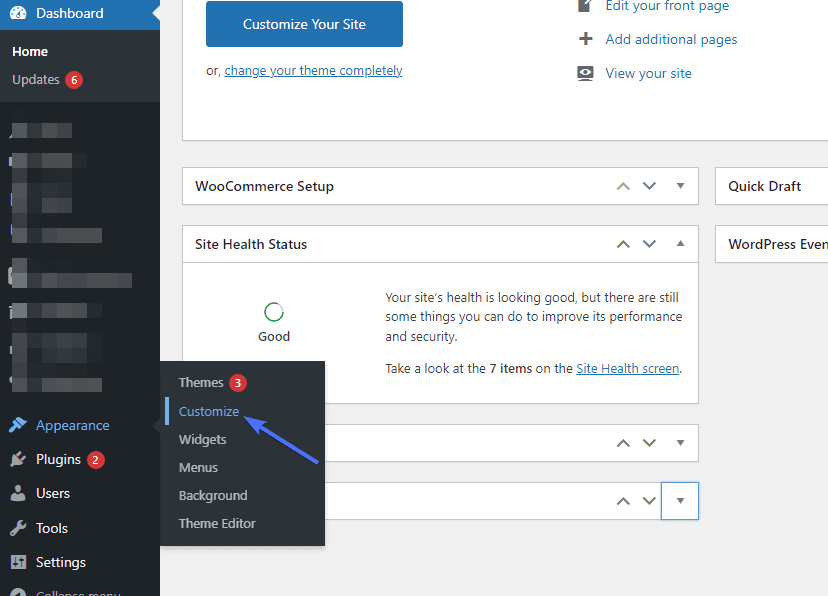Screen dimensions: 828x596
Task: Collapse the Site Health Status panel
Action: coord(680,244)
